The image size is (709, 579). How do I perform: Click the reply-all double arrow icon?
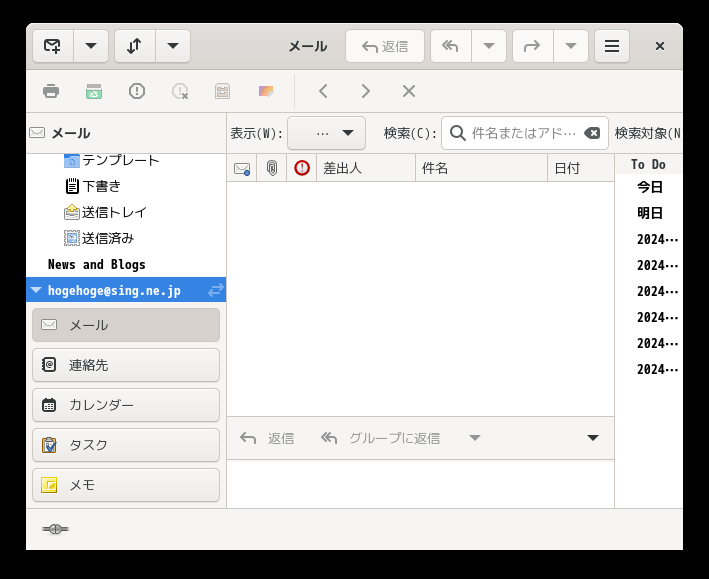point(451,46)
